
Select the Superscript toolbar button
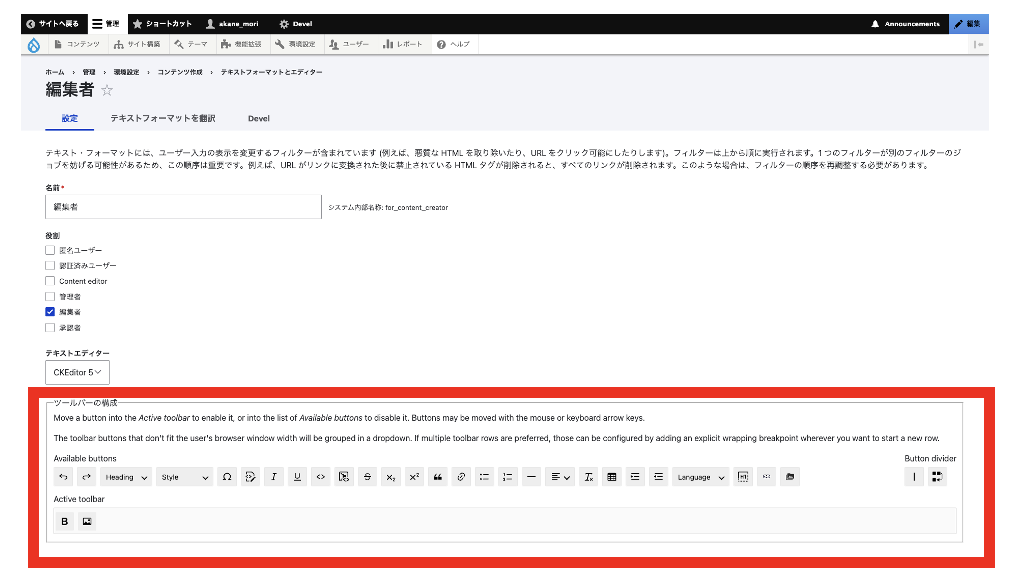click(414, 477)
